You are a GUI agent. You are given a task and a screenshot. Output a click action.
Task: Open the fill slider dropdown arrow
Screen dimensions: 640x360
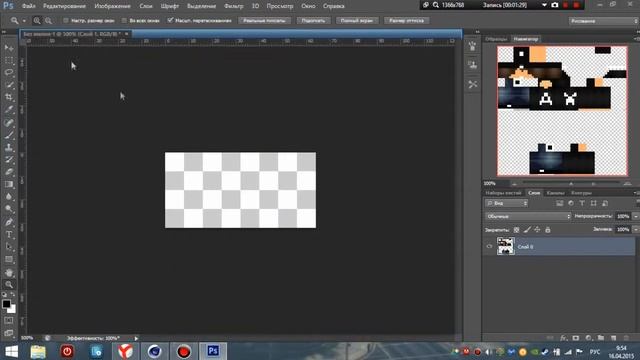pyautogui.click(x=635, y=230)
